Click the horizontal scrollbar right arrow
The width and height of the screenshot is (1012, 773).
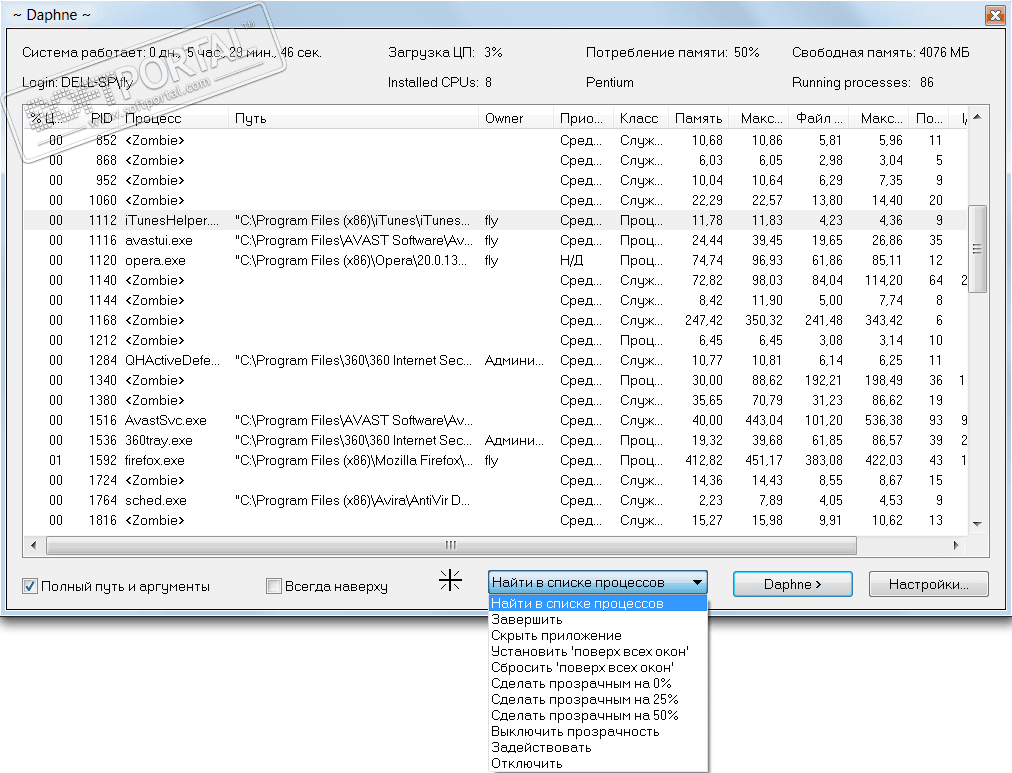[x=956, y=545]
